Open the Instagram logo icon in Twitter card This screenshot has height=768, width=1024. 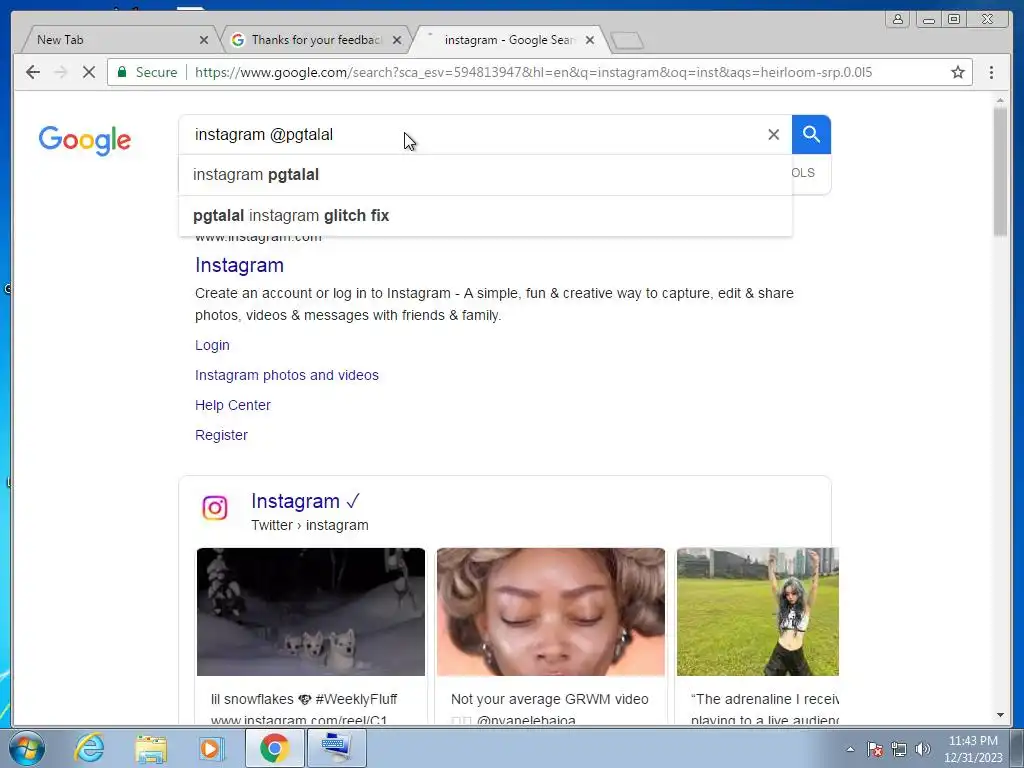tap(214, 507)
